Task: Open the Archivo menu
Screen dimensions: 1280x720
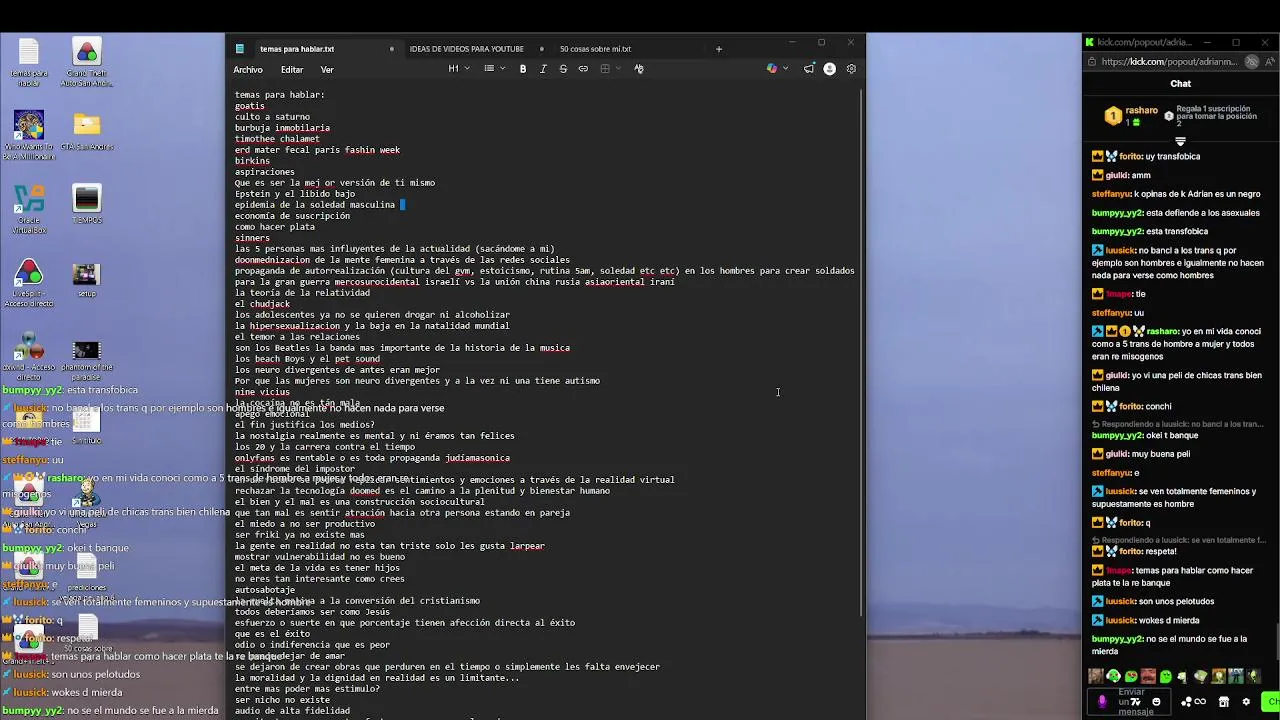Action: [248, 70]
